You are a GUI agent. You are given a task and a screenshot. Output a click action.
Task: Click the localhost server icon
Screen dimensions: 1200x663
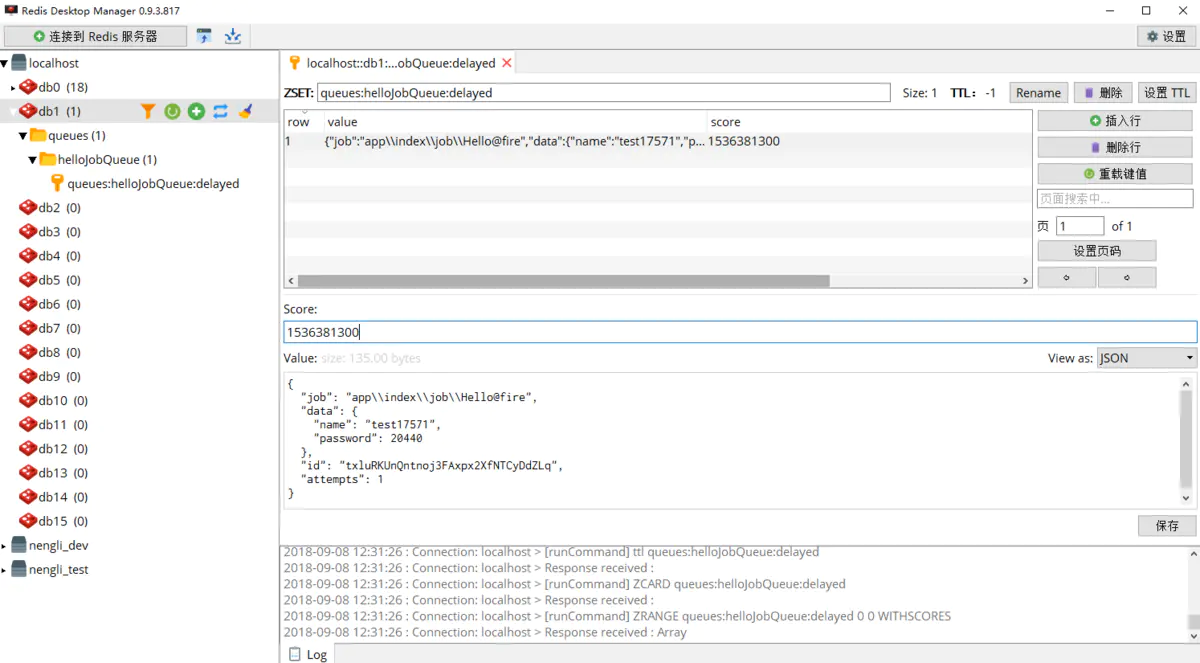(19, 63)
